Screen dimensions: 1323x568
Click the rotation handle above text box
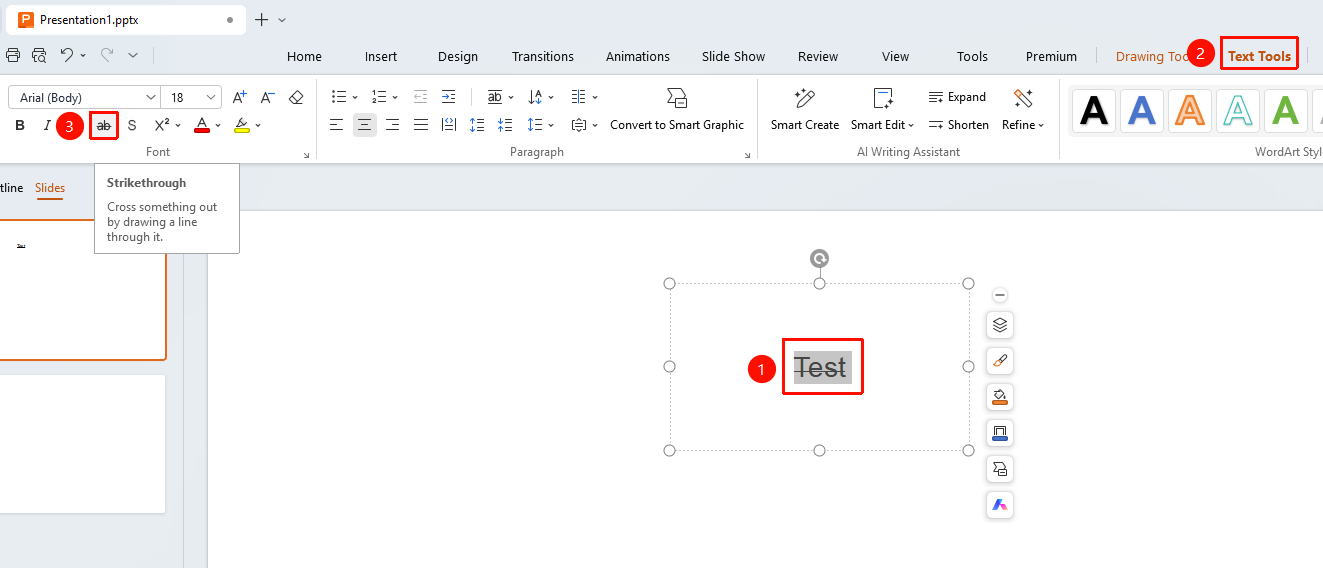[819, 259]
